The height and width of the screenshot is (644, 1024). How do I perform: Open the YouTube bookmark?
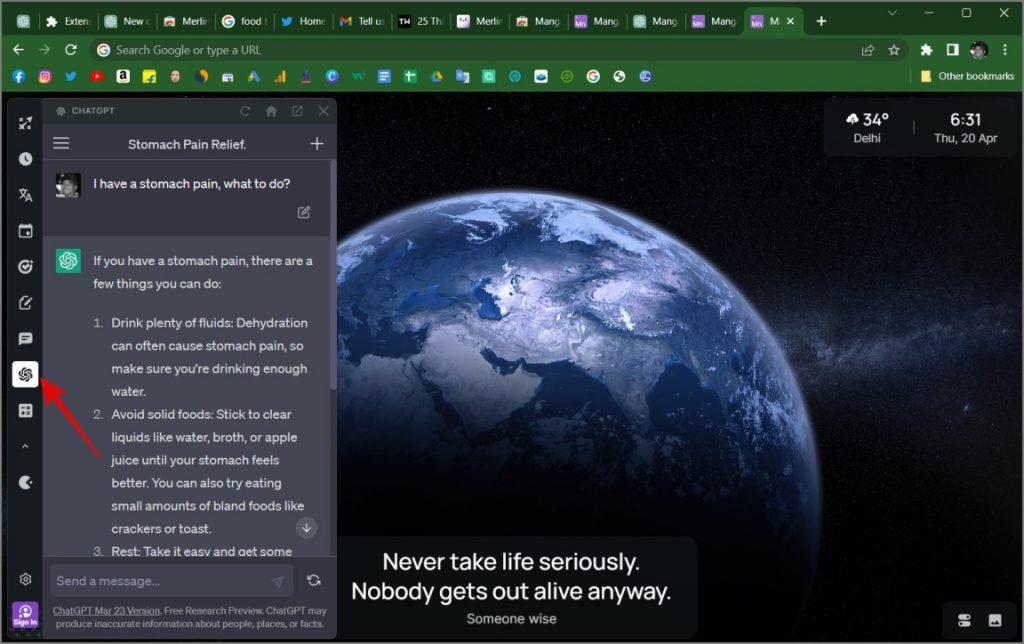point(97,76)
